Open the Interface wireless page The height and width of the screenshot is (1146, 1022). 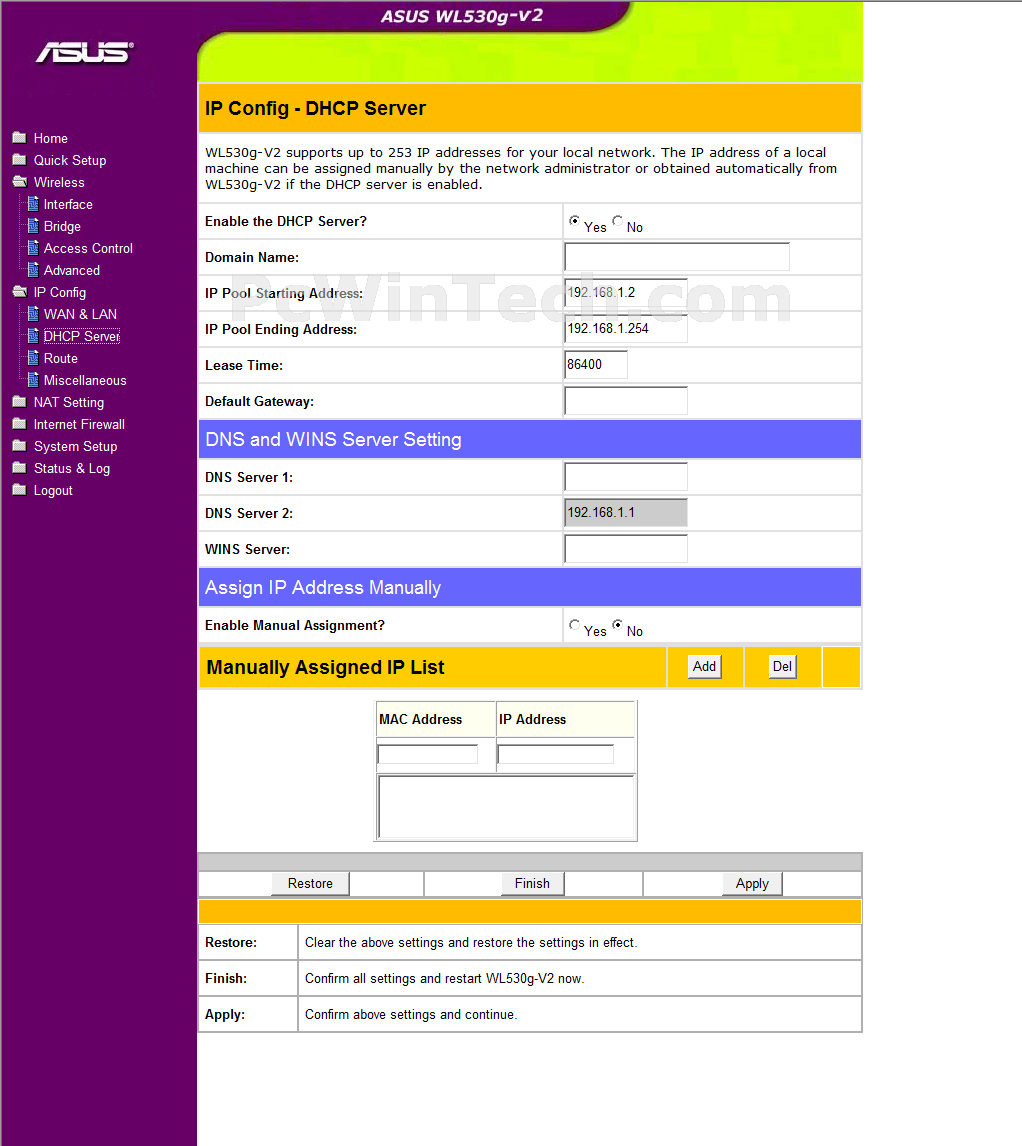[x=68, y=204]
